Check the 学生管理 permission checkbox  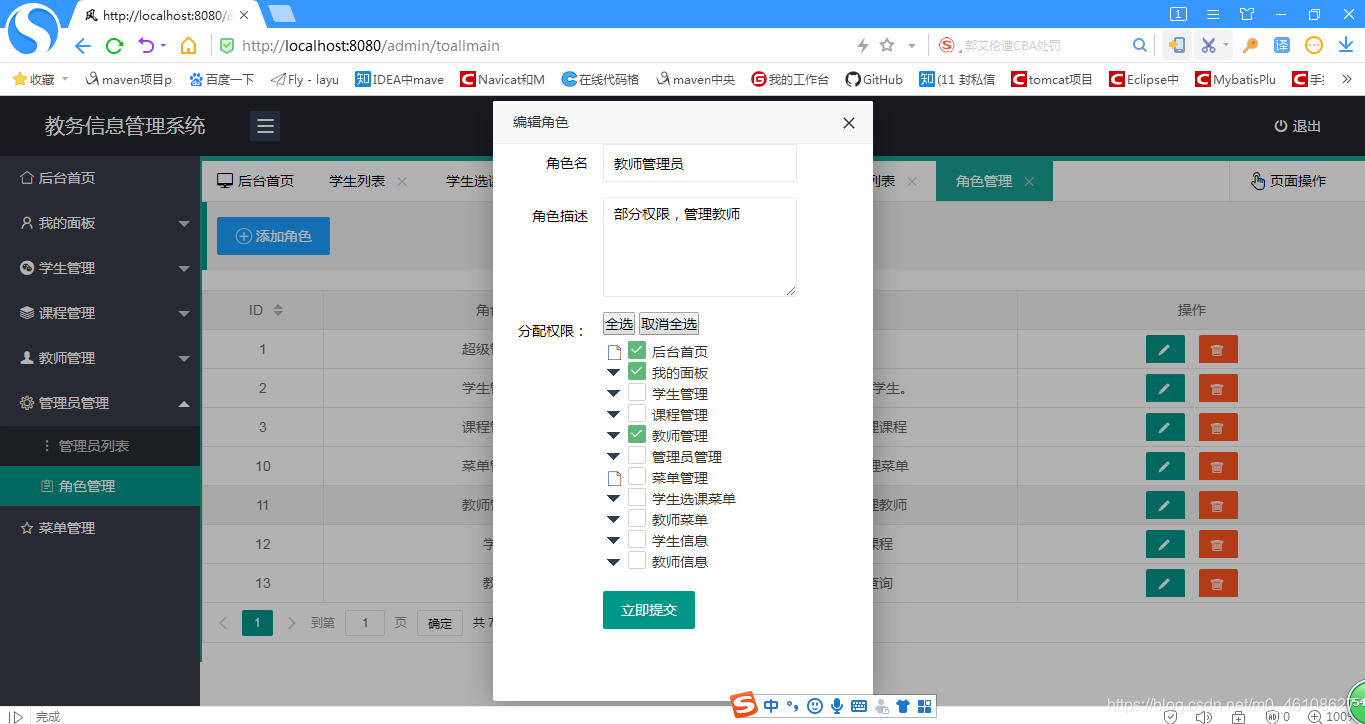point(637,393)
